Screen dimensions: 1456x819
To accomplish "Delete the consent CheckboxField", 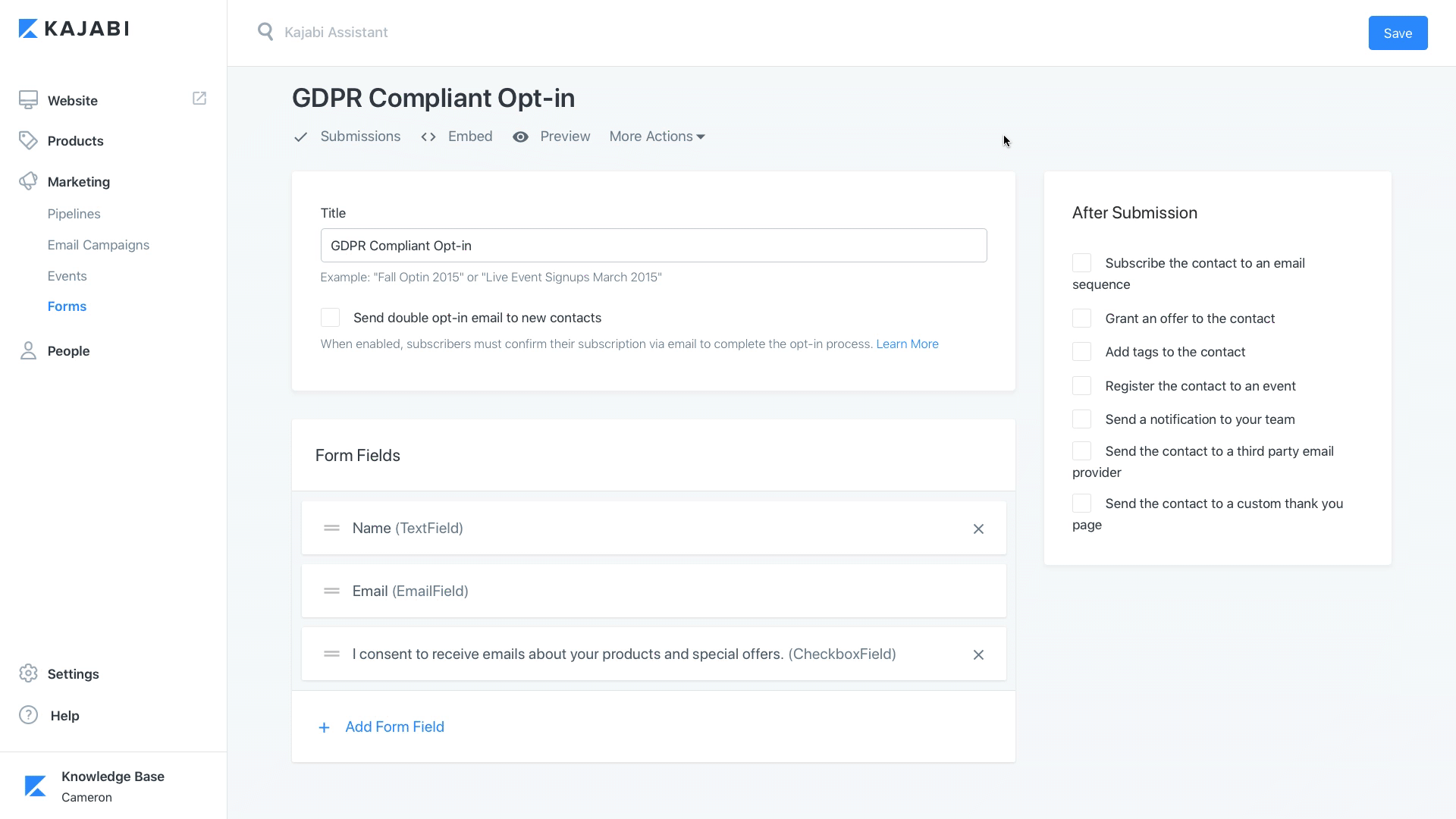I will pos(978,654).
